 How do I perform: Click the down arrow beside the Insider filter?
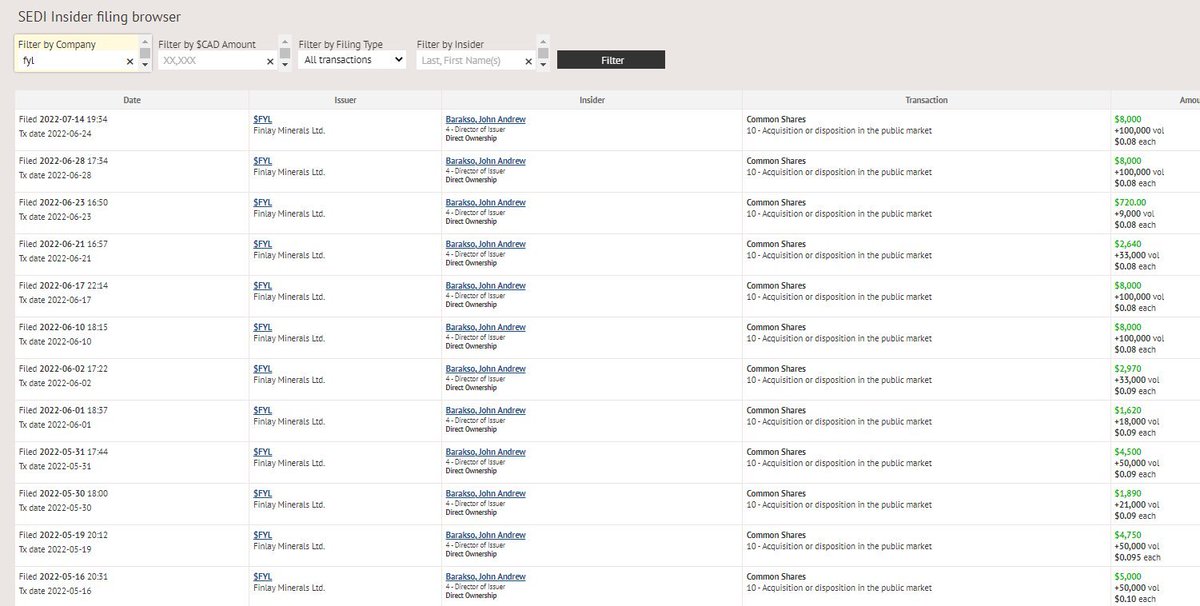coord(543,65)
